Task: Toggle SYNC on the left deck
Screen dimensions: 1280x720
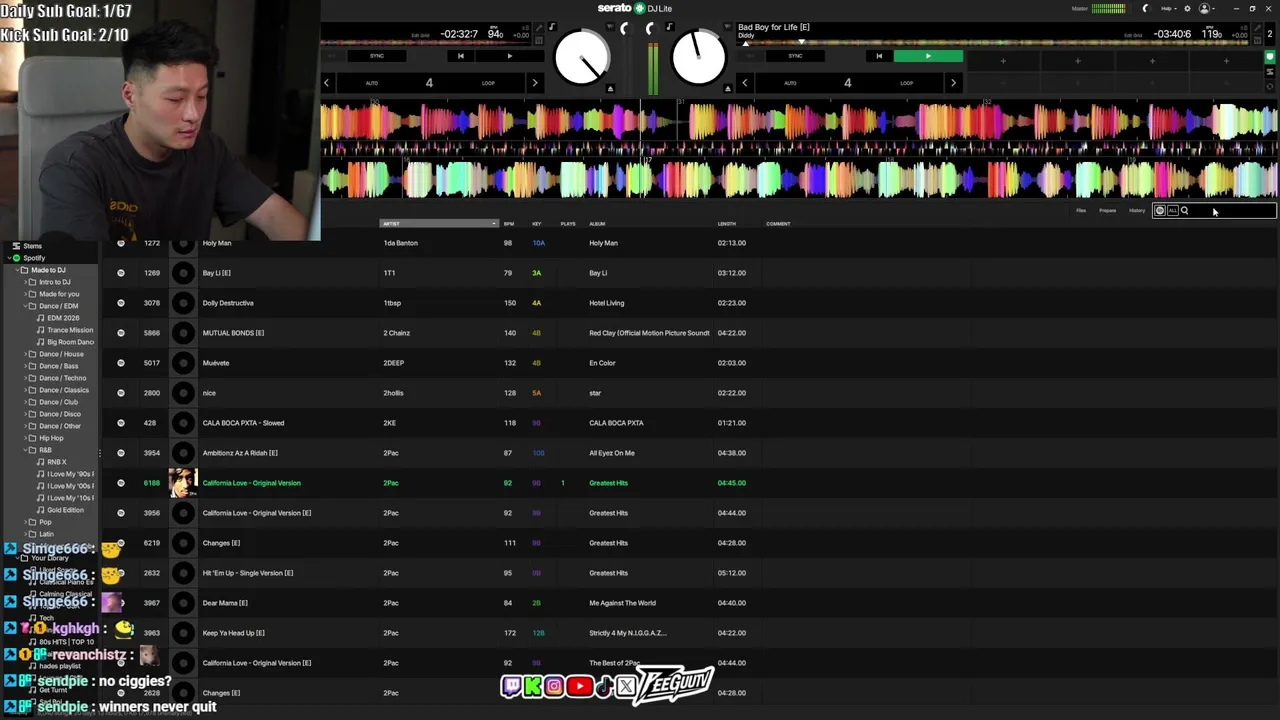Action: point(377,56)
